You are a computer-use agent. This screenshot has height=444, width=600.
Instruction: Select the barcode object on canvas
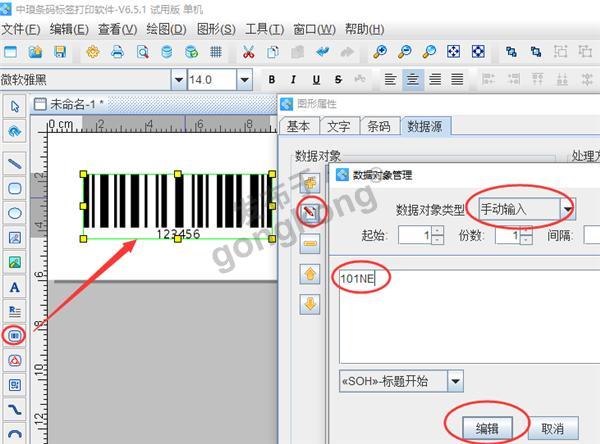(x=178, y=206)
